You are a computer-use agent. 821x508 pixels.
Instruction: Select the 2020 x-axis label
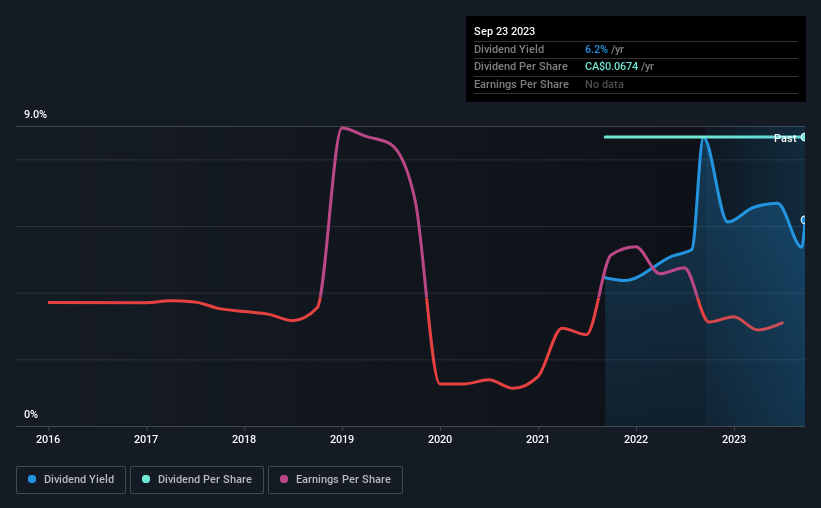click(x=440, y=439)
